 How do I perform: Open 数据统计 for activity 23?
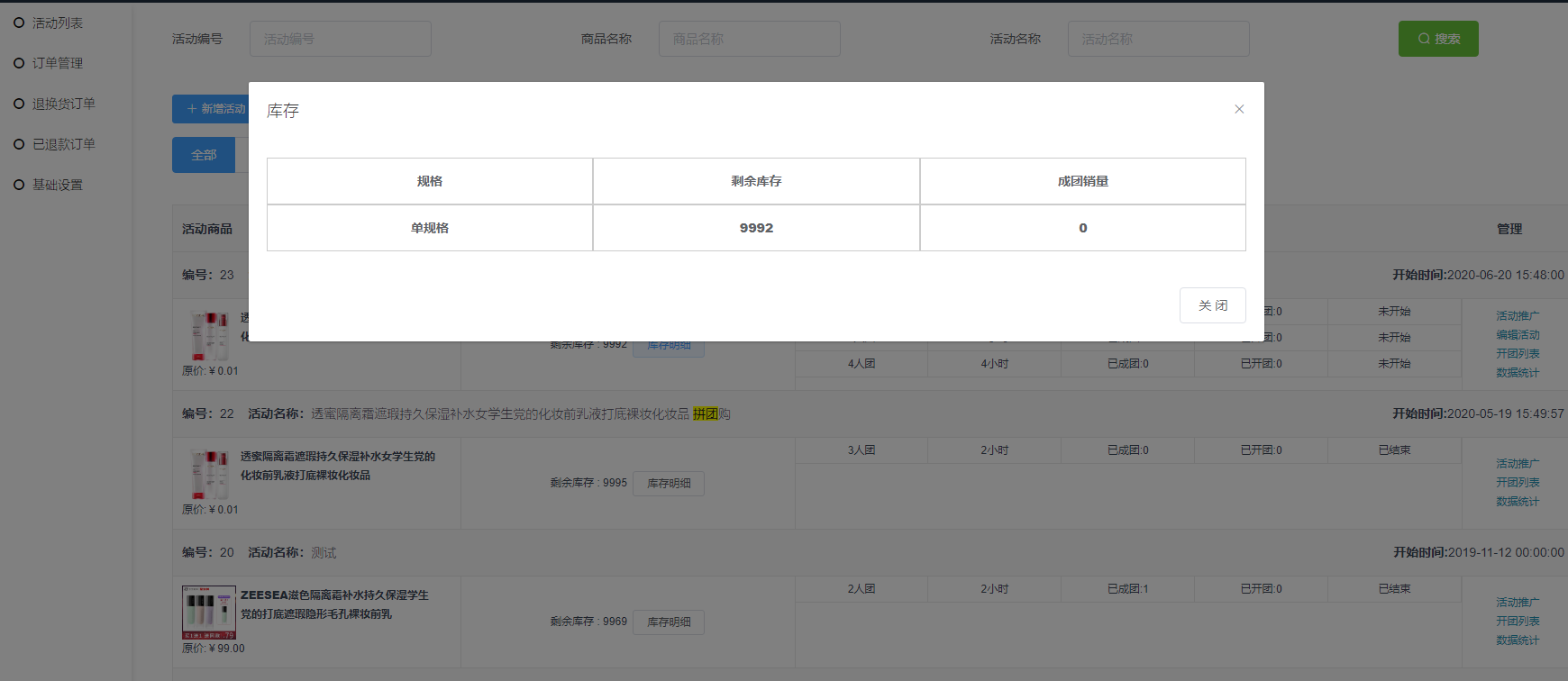coord(1518,373)
